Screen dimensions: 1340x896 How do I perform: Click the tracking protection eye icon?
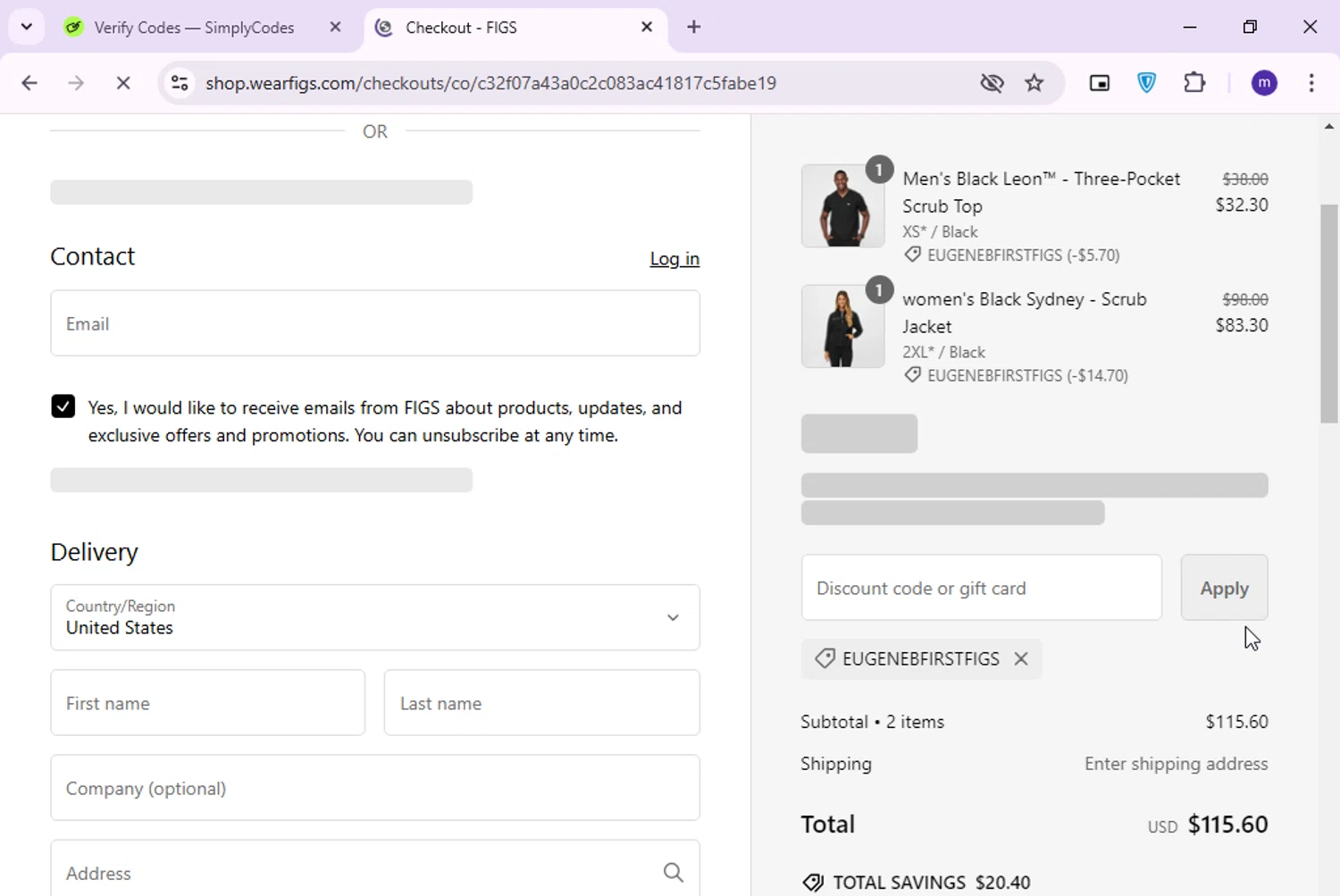click(x=992, y=83)
